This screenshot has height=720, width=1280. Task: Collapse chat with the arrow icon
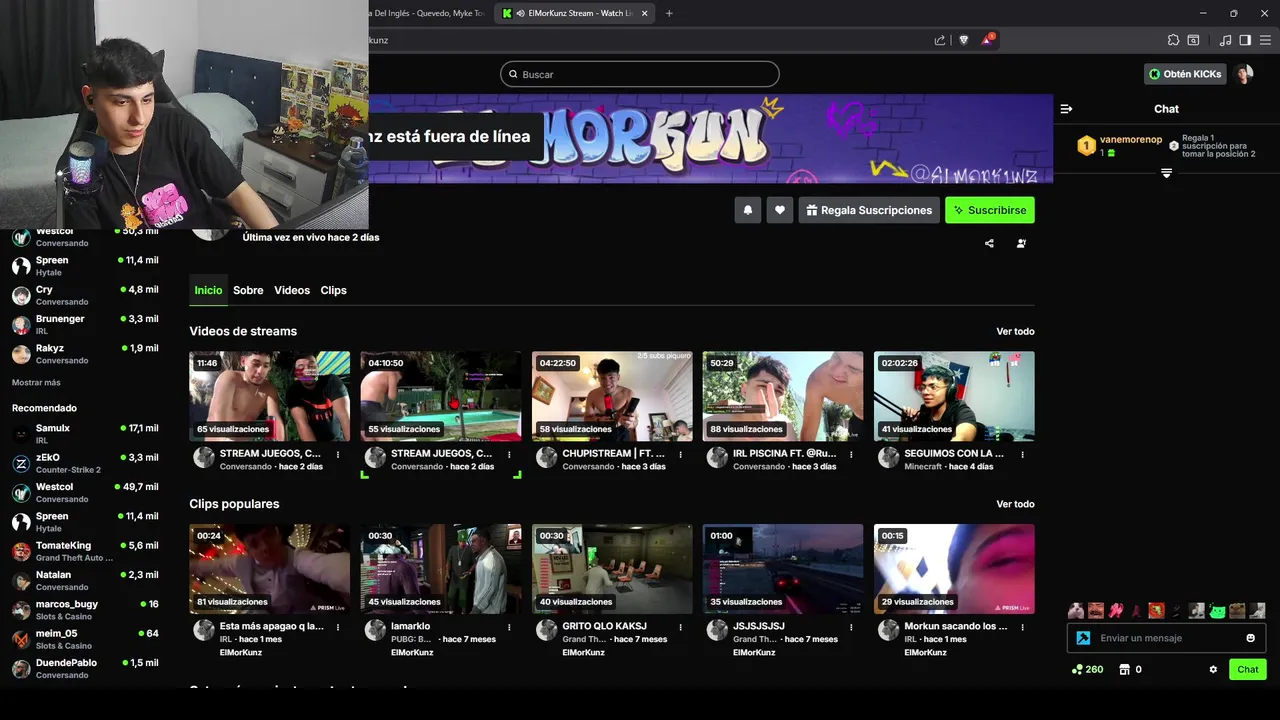[1066, 109]
